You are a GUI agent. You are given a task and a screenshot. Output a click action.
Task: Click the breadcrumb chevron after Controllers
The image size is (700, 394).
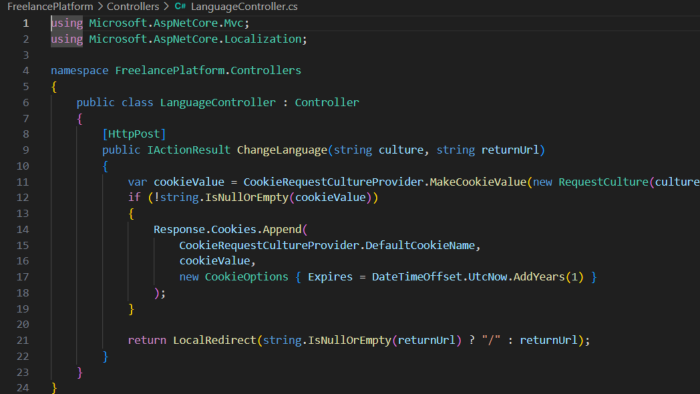(x=166, y=7)
